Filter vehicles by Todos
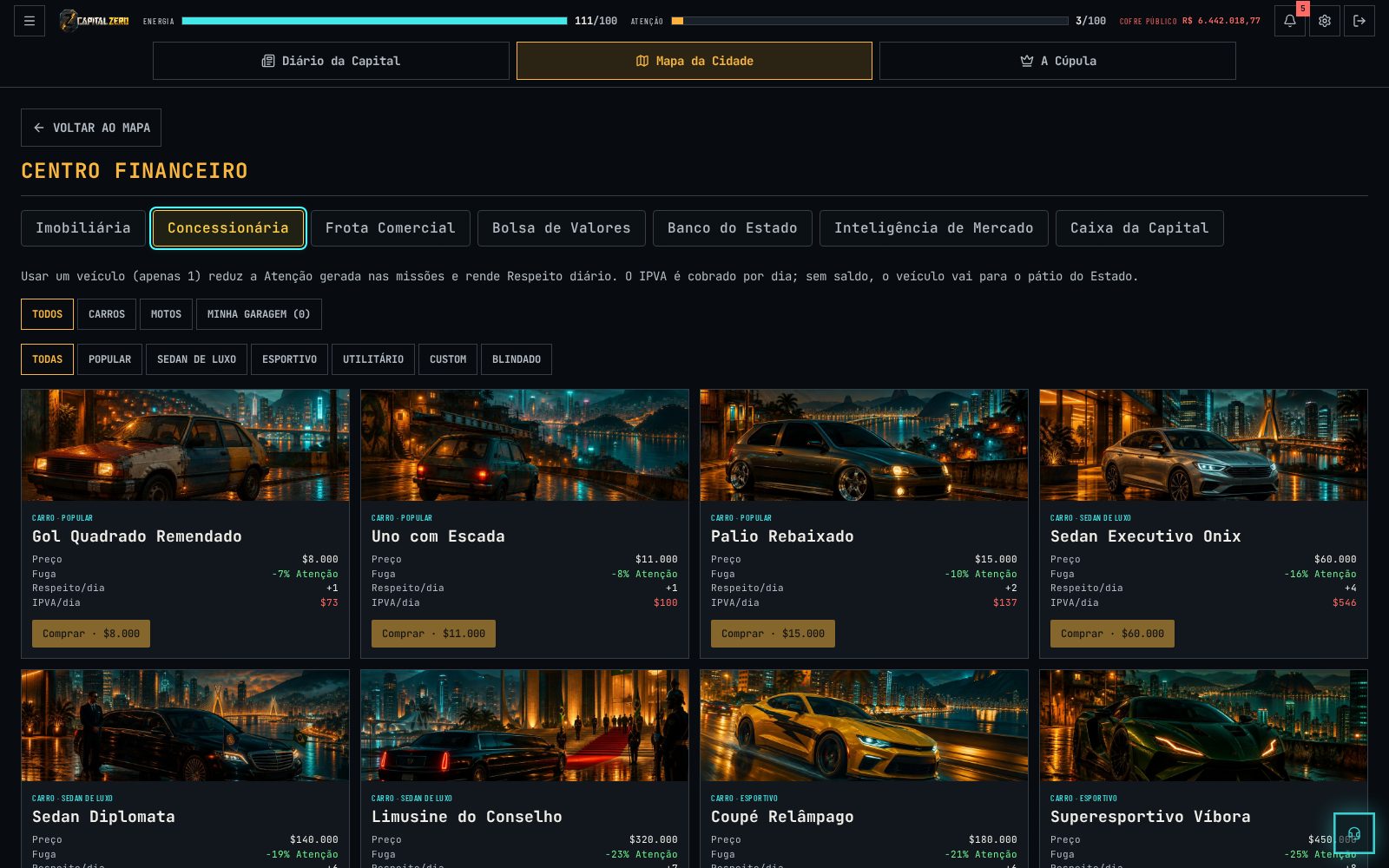 (48, 314)
